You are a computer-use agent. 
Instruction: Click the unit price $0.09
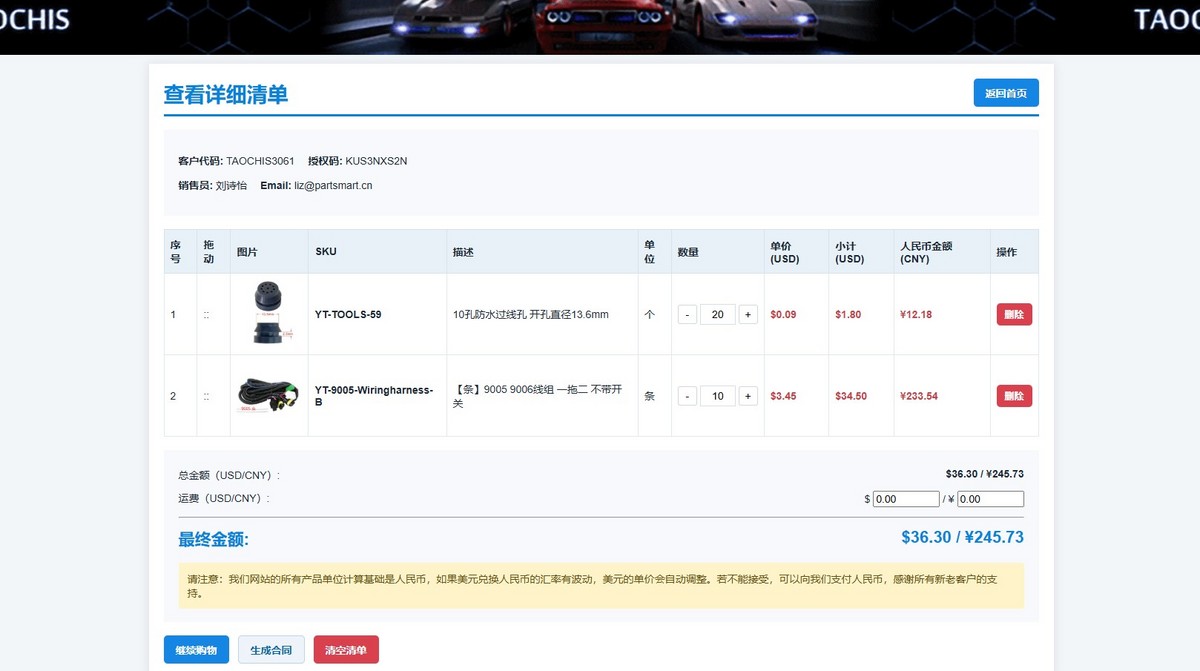pos(783,314)
